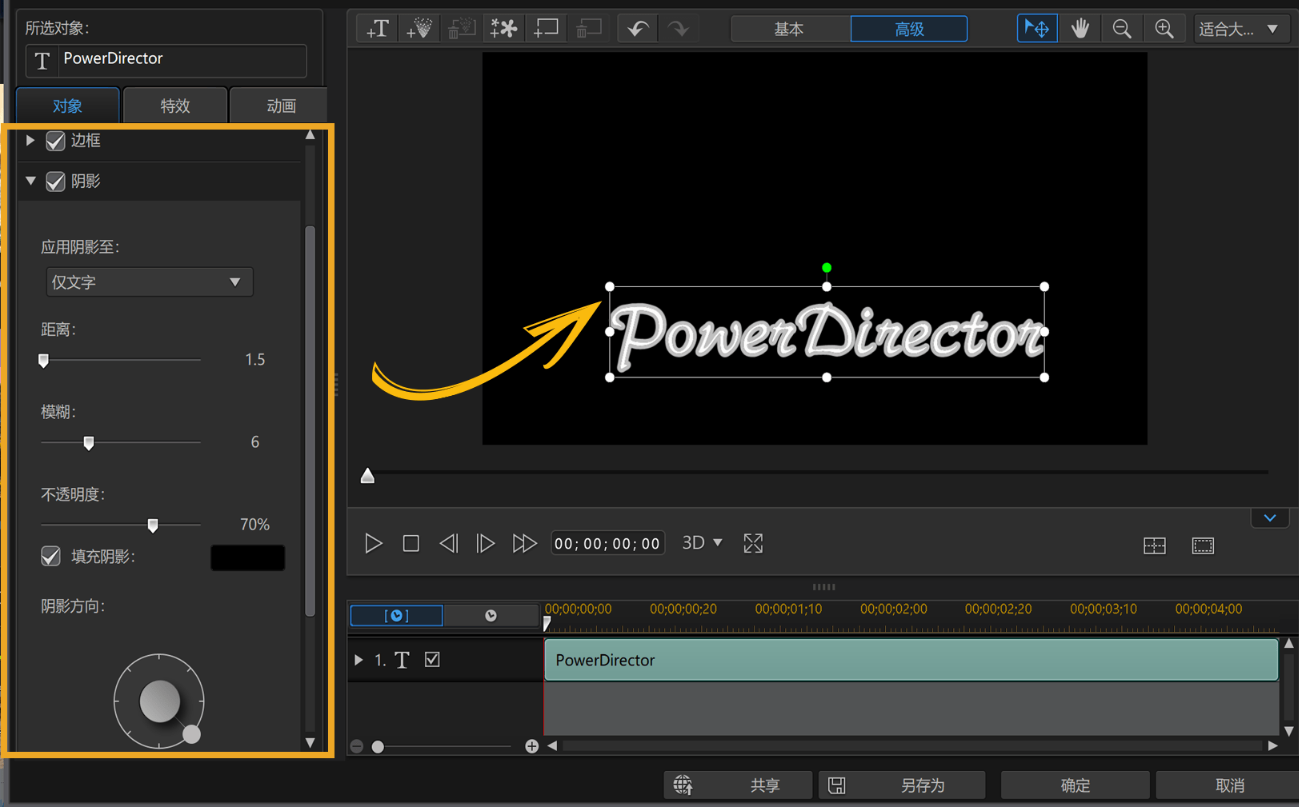Toggle the grid lines icon
1299x807 pixels.
(1155, 545)
